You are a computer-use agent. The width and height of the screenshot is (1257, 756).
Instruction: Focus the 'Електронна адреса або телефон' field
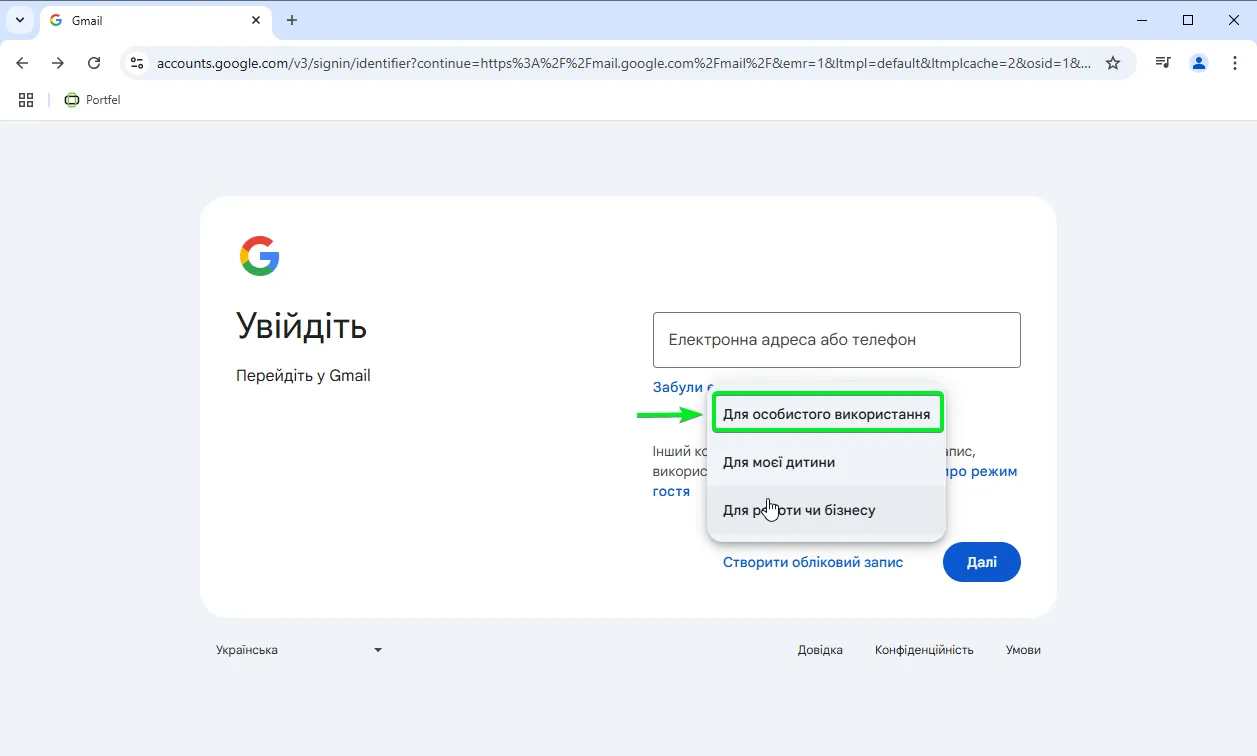point(837,340)
